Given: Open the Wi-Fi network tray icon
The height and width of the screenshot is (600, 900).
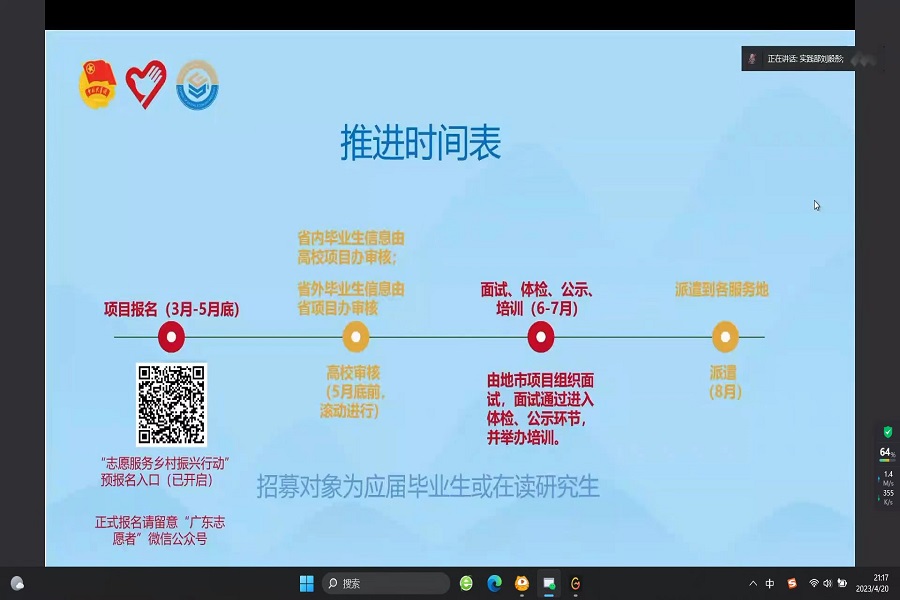Looking at the screenshot, I should tap(814, 583).
